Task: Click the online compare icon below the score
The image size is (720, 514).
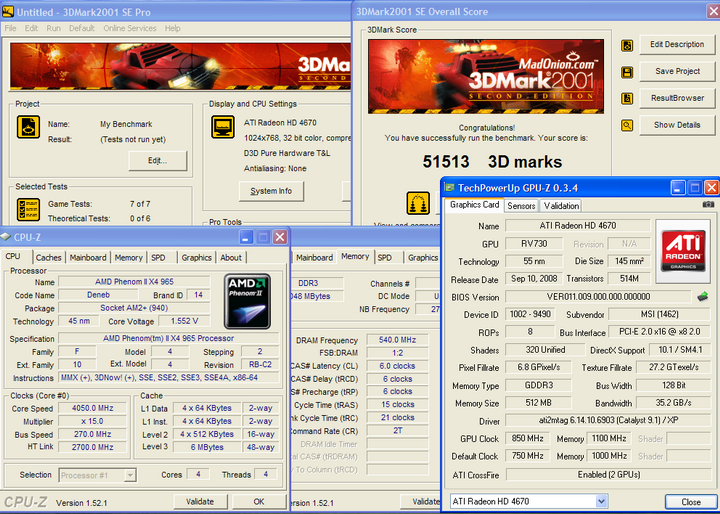Action: pos(418,203)
